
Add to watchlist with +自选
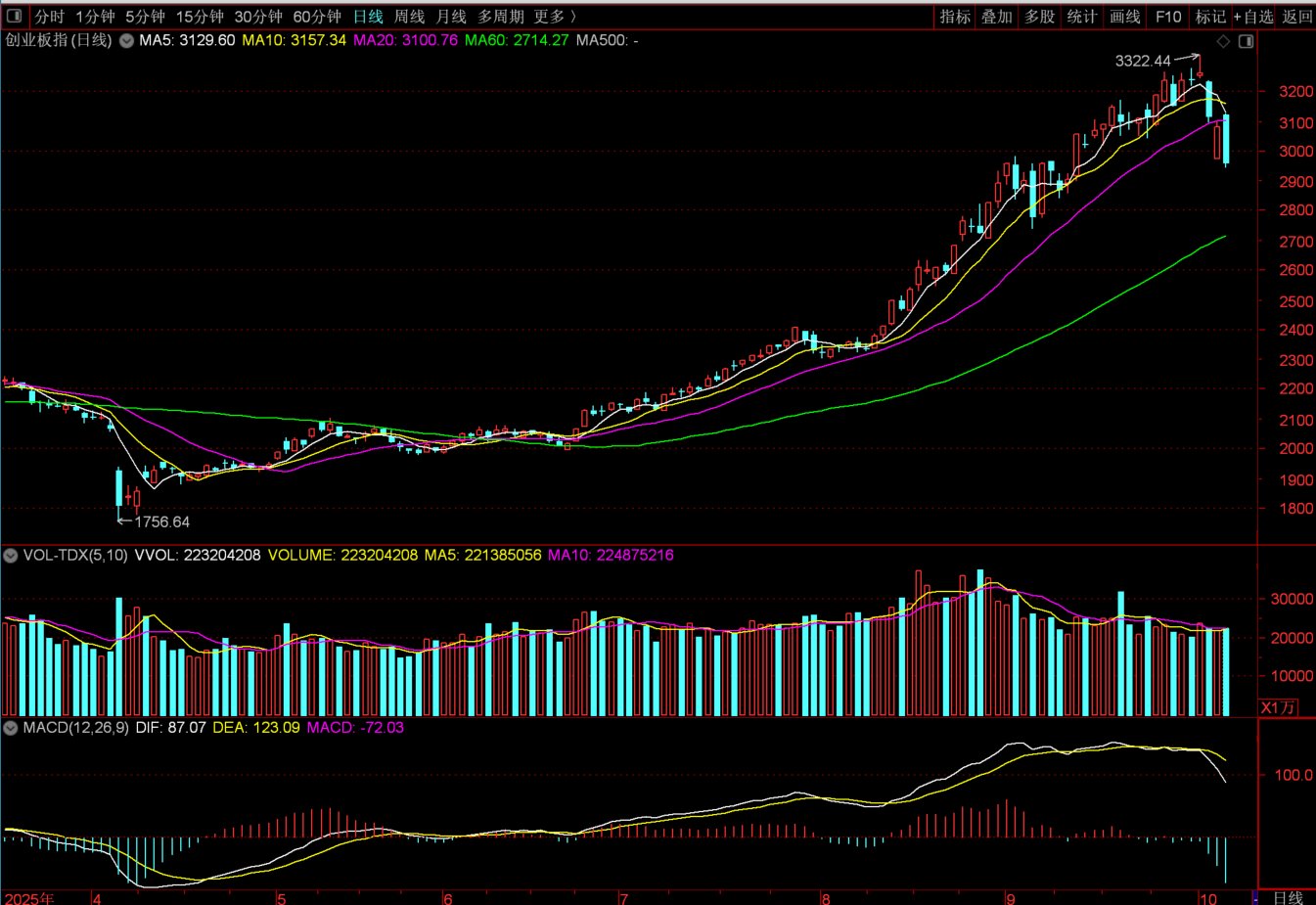point(1253,17)
